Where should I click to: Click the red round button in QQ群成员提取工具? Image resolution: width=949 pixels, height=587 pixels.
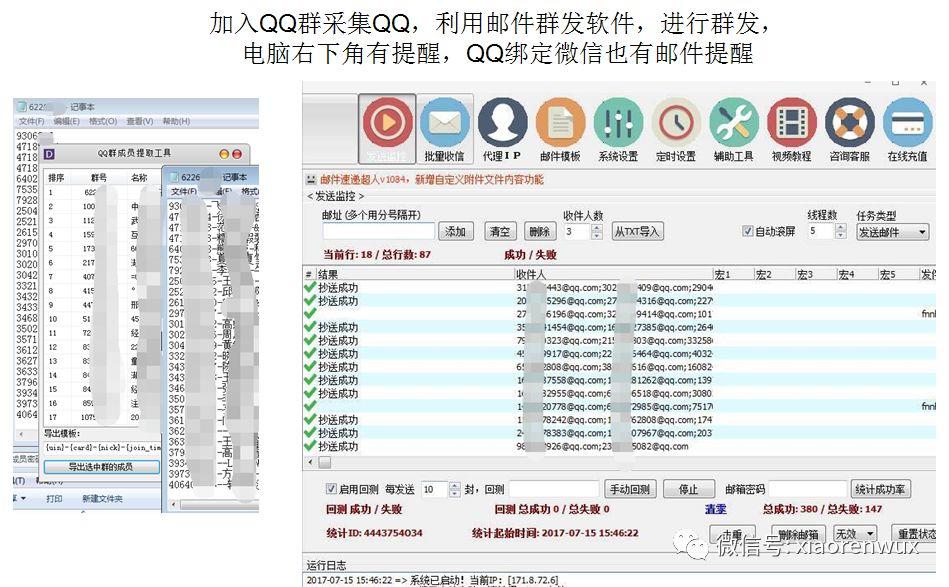coord(237,154)
